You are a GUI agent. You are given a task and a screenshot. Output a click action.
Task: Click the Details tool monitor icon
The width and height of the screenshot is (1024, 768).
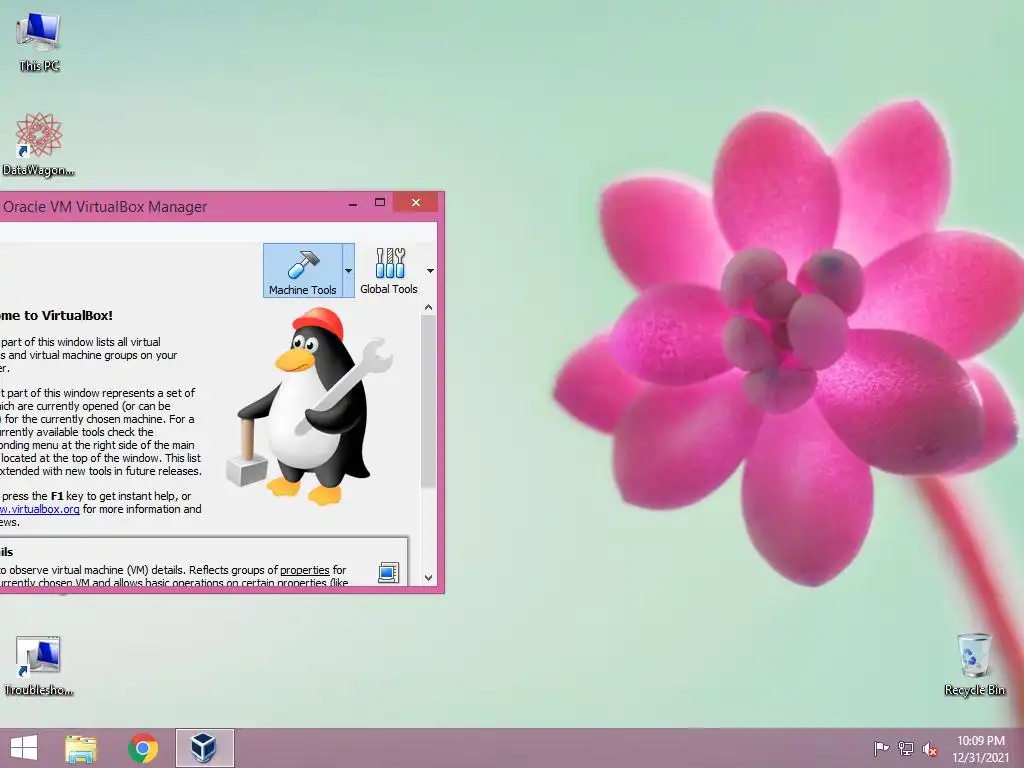click(389, 573)
